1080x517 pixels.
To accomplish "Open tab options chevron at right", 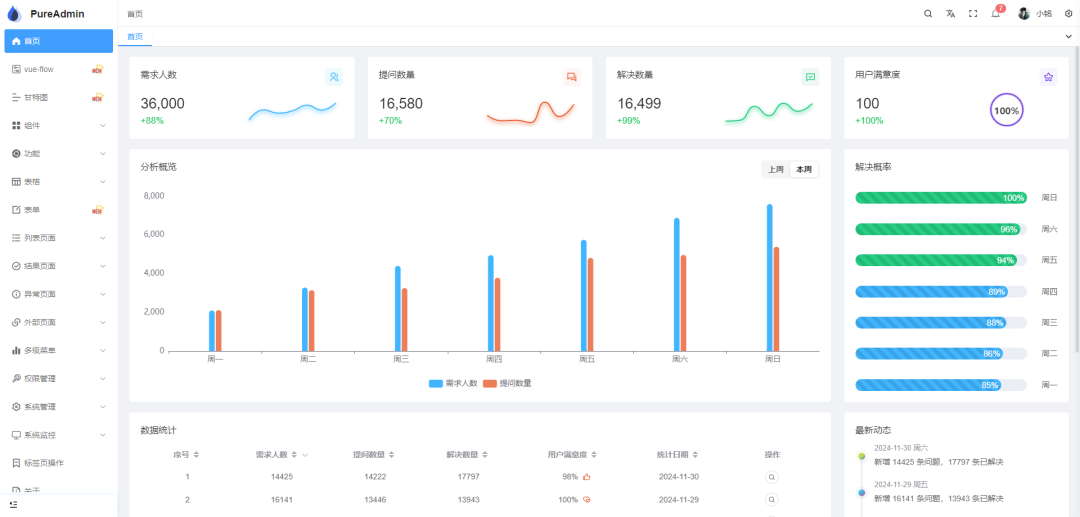I will 1069,36.
